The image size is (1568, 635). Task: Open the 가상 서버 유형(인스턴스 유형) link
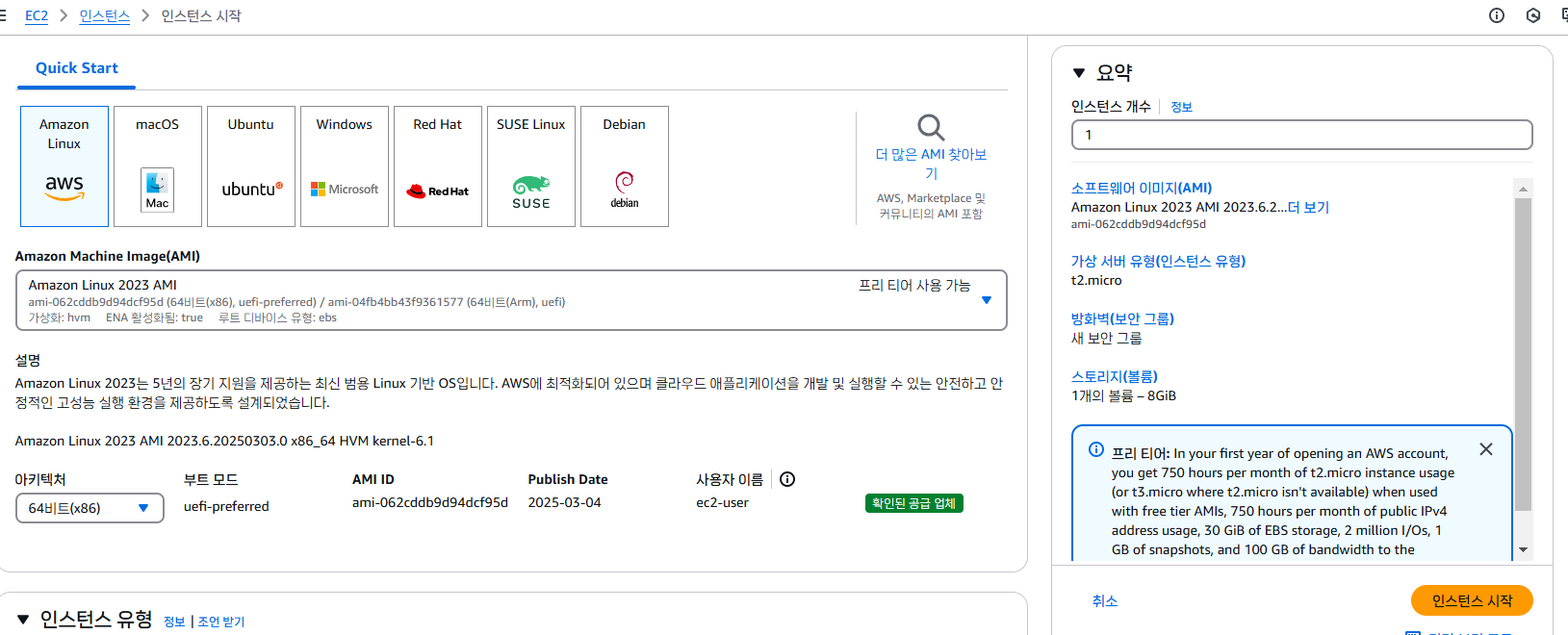(1158, 261)
